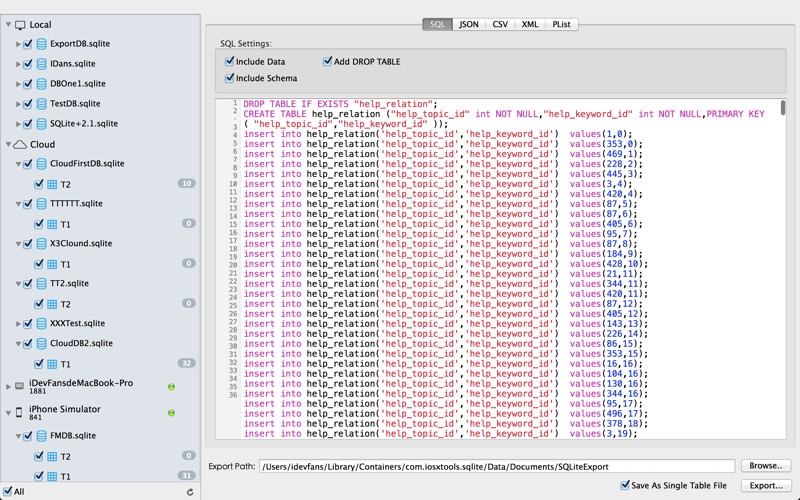The height and width of the screenshot is (500, 800).
Task: Switch to the PList export tab
Action: click(562, 24)
